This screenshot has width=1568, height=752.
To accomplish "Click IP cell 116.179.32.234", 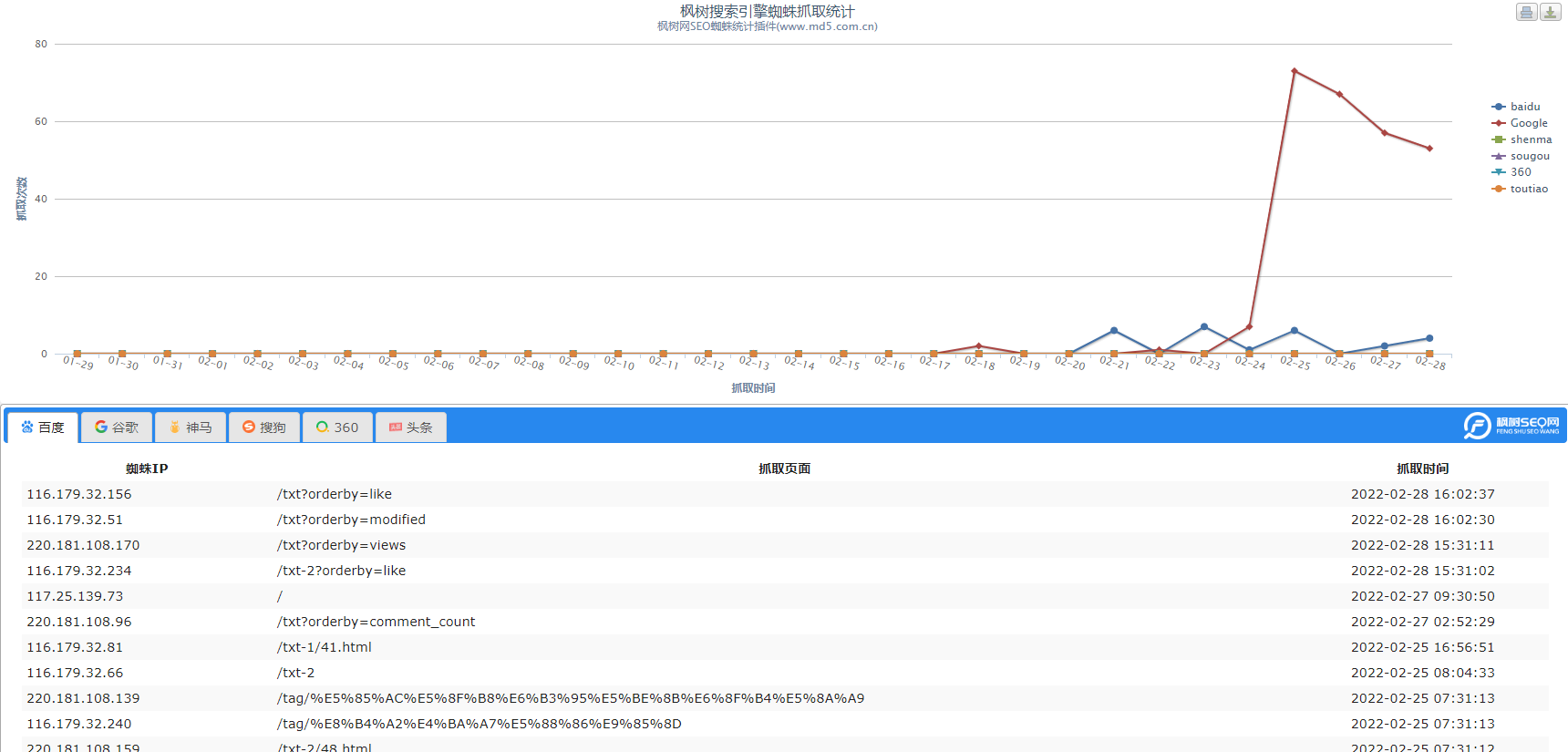I will click(x=79, y=571).
